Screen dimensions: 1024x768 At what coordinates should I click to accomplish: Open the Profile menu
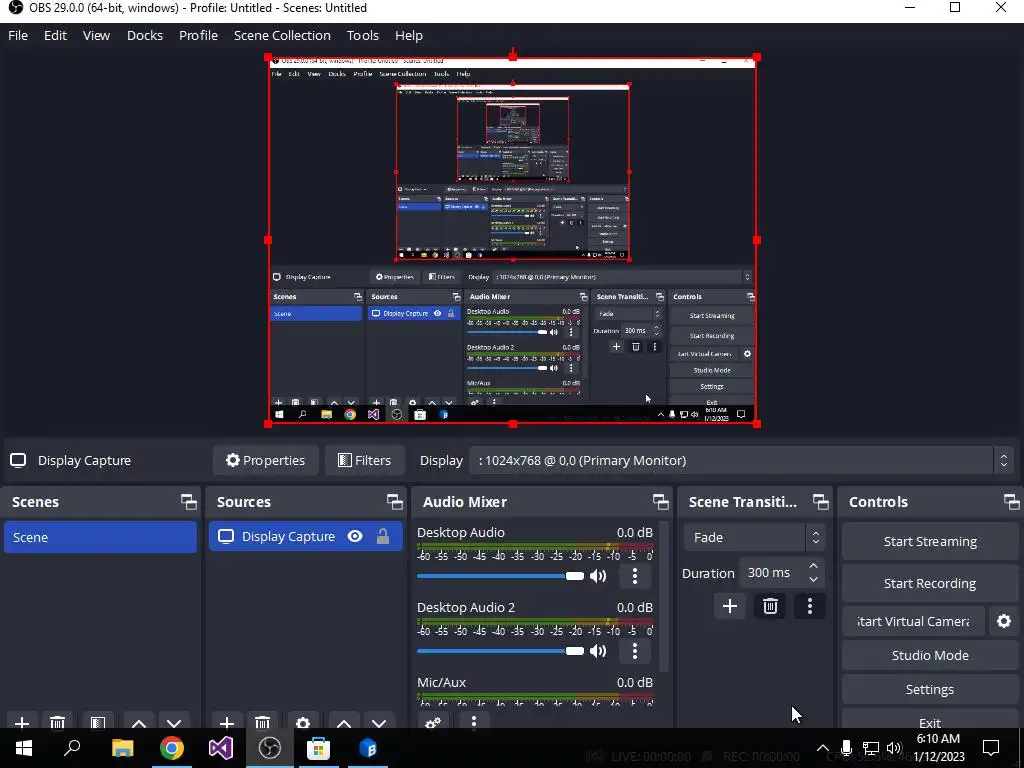[199, 35]
